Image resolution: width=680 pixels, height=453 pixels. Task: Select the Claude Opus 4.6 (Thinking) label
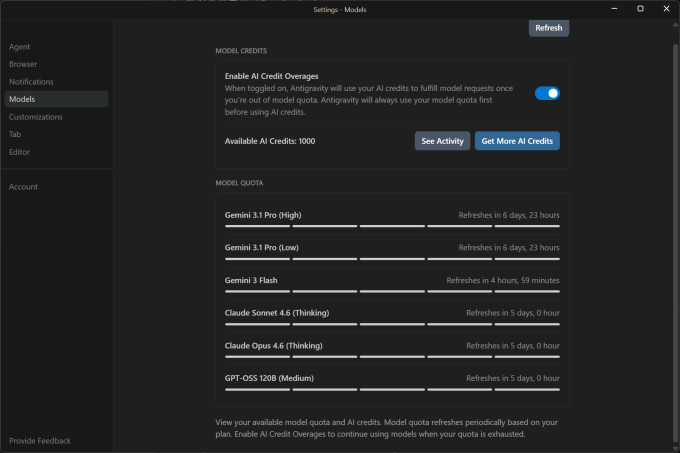pyautogui.click(x=274, y=345)
